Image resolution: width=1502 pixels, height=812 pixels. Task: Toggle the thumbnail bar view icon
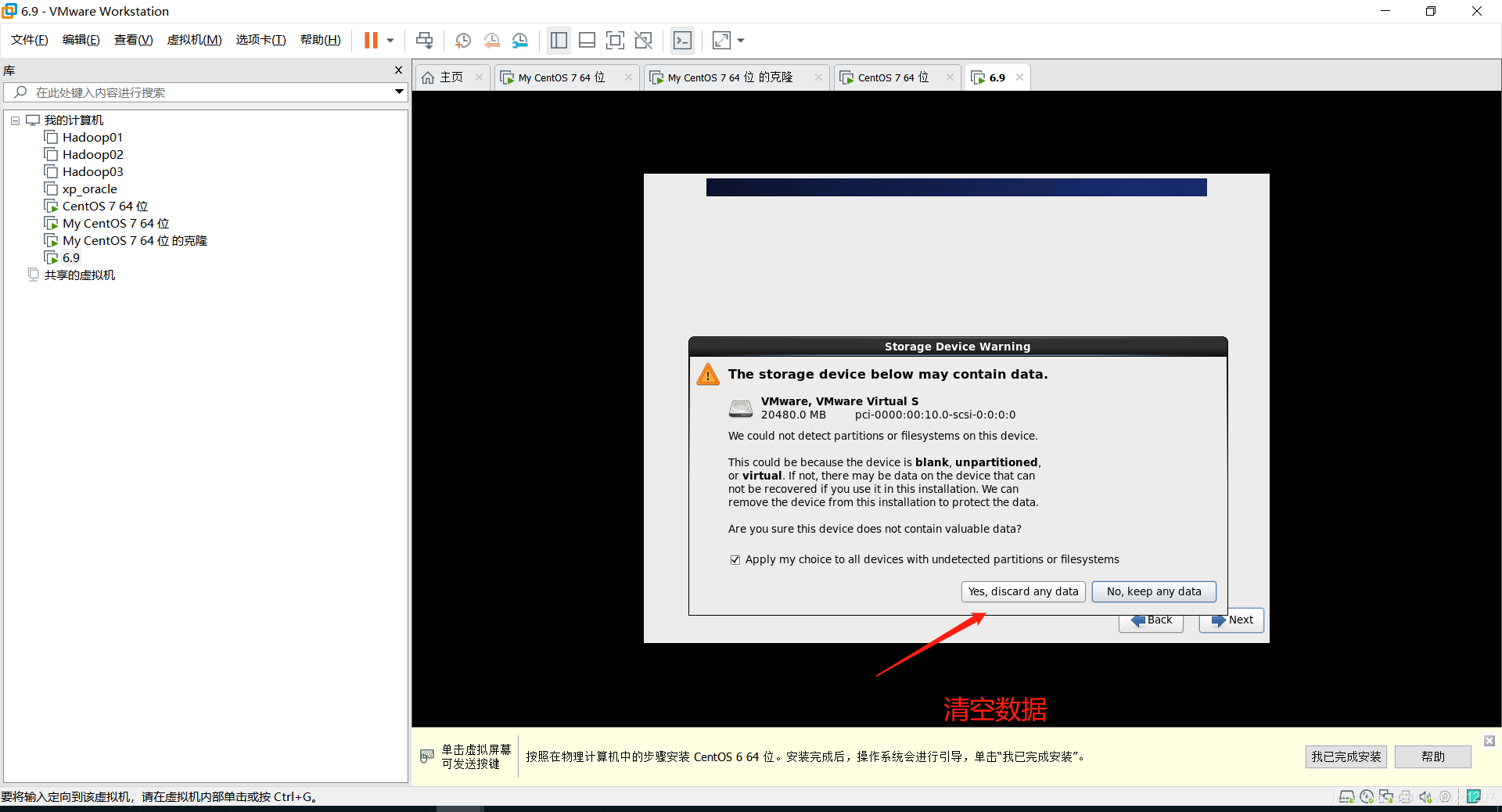[588, 40]
